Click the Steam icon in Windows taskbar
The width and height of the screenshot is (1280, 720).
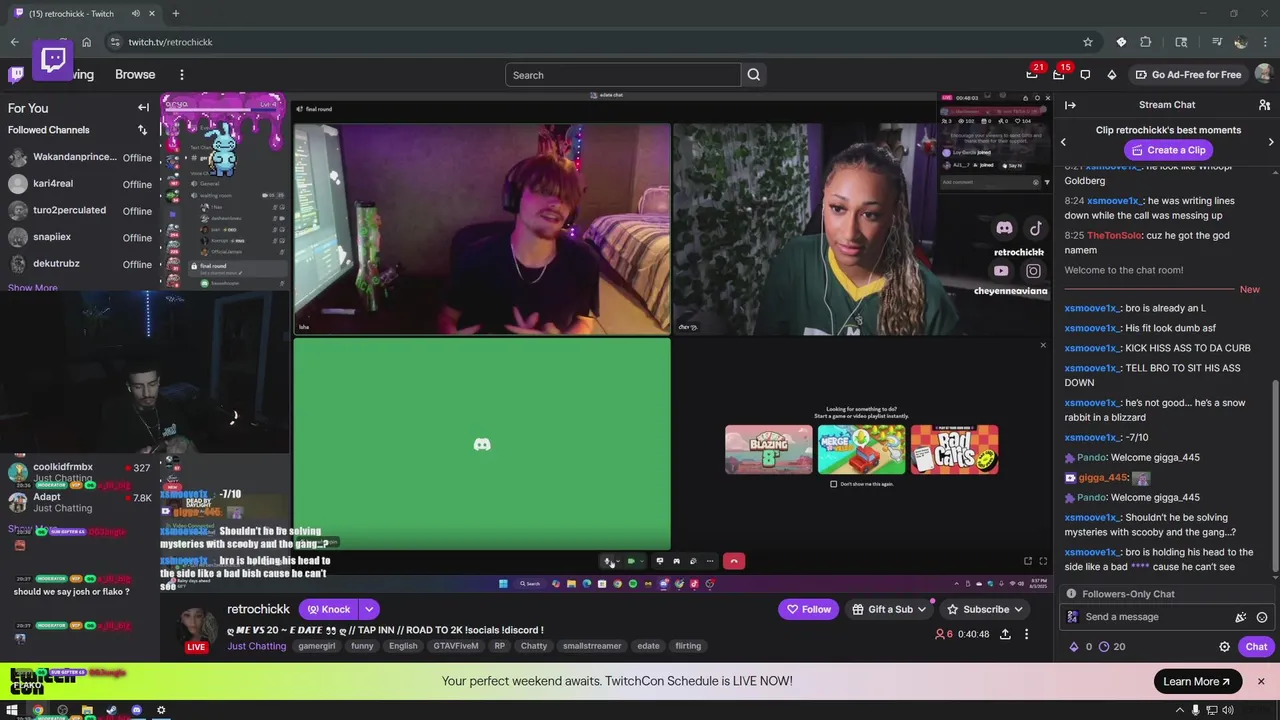tap(111, 711)
